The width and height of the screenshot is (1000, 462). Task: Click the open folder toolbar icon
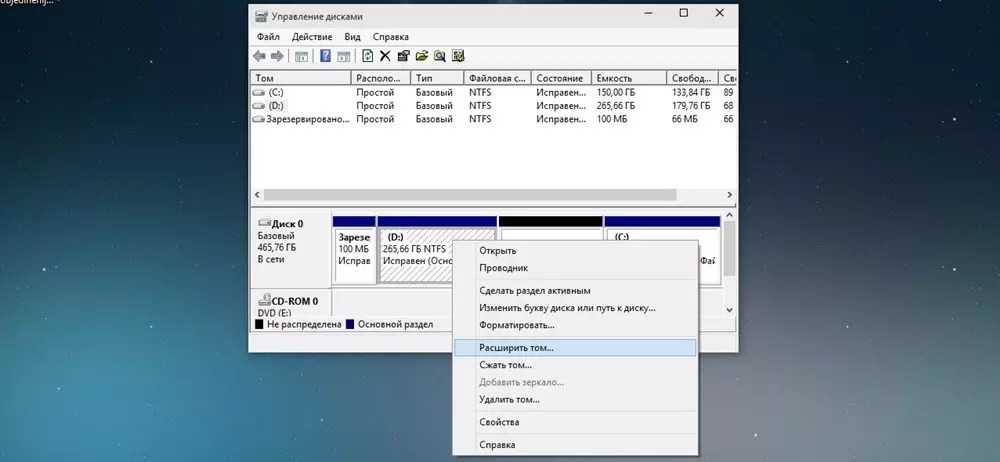[421, 56]
